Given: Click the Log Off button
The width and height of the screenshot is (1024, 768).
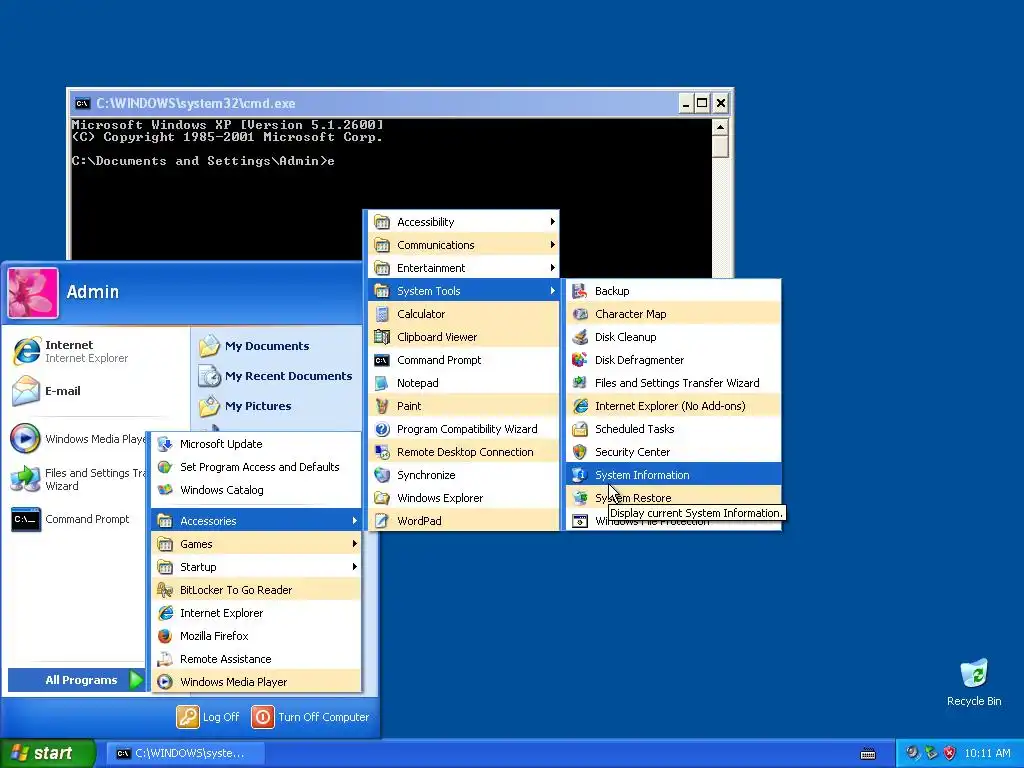Looking at the screenshot, I should pos(208,717).
